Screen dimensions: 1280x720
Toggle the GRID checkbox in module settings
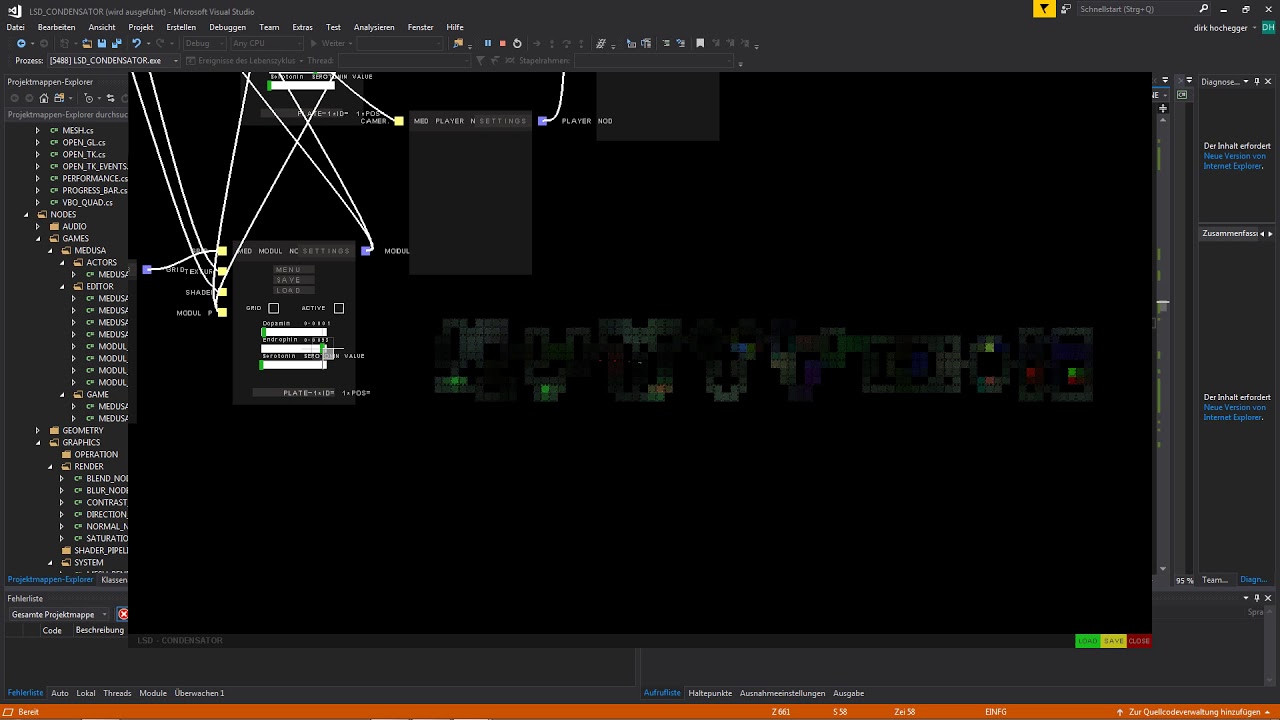click(x=274, y=308)
